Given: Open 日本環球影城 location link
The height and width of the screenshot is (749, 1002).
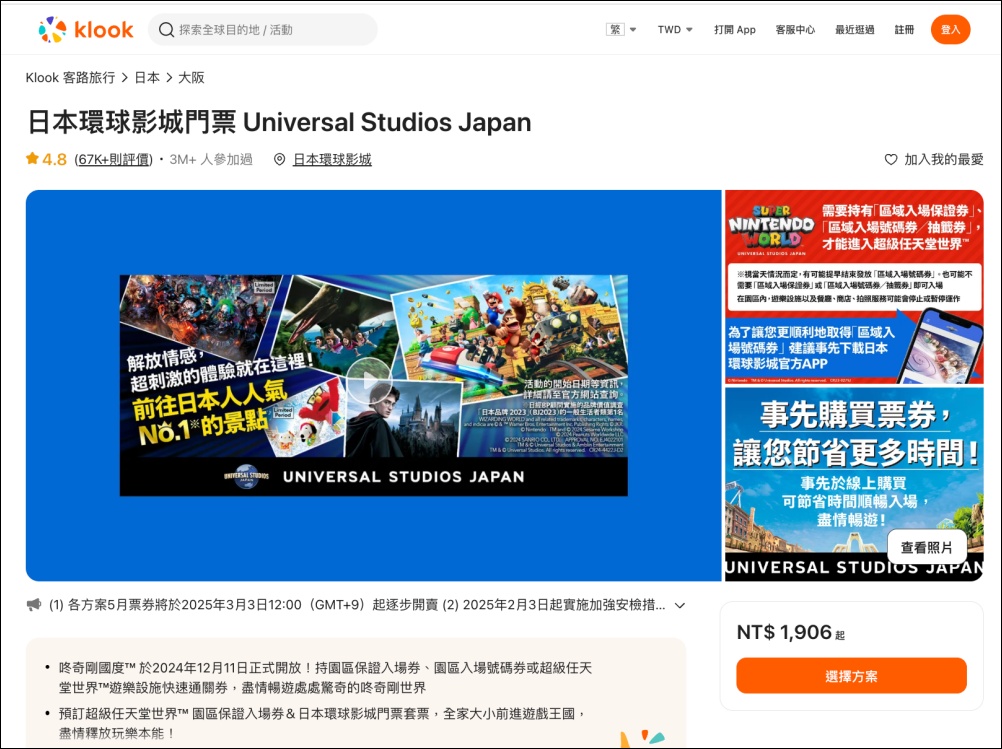Looking at the screenshot, I should coord(332,159).
